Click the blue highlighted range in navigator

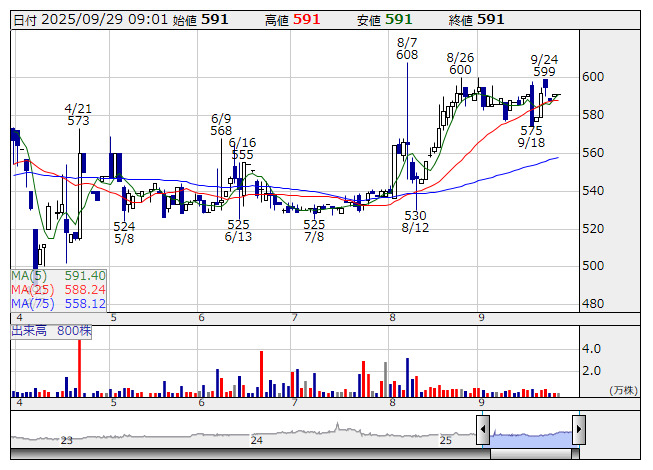530,431
